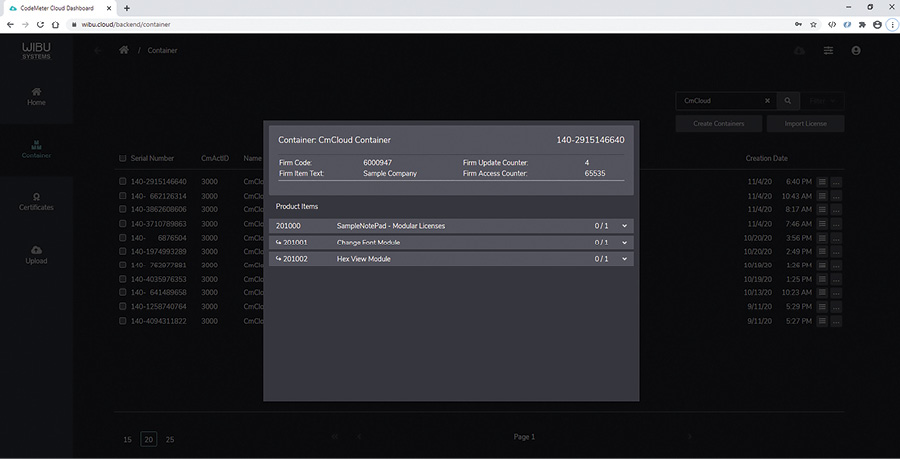Click the search magnifier button

(788, 100)
